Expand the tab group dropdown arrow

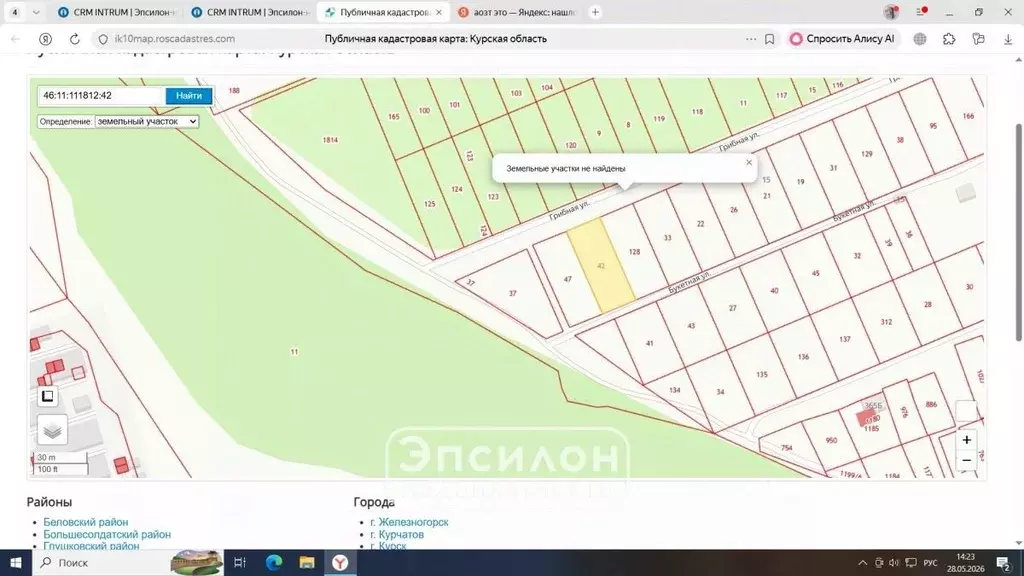(36, 12)
